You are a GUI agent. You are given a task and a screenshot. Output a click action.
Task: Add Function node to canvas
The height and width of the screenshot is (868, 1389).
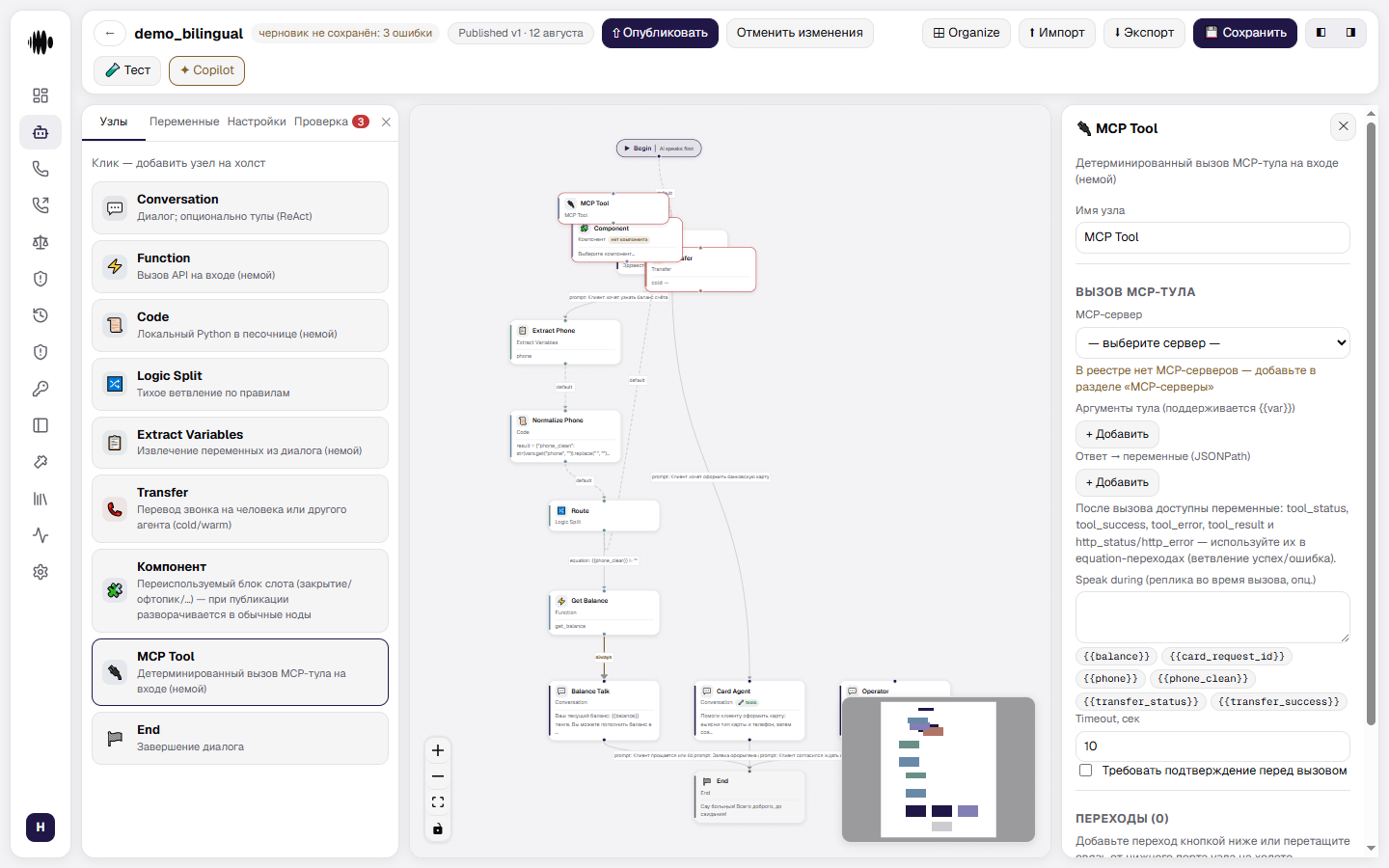pos(240,266)
